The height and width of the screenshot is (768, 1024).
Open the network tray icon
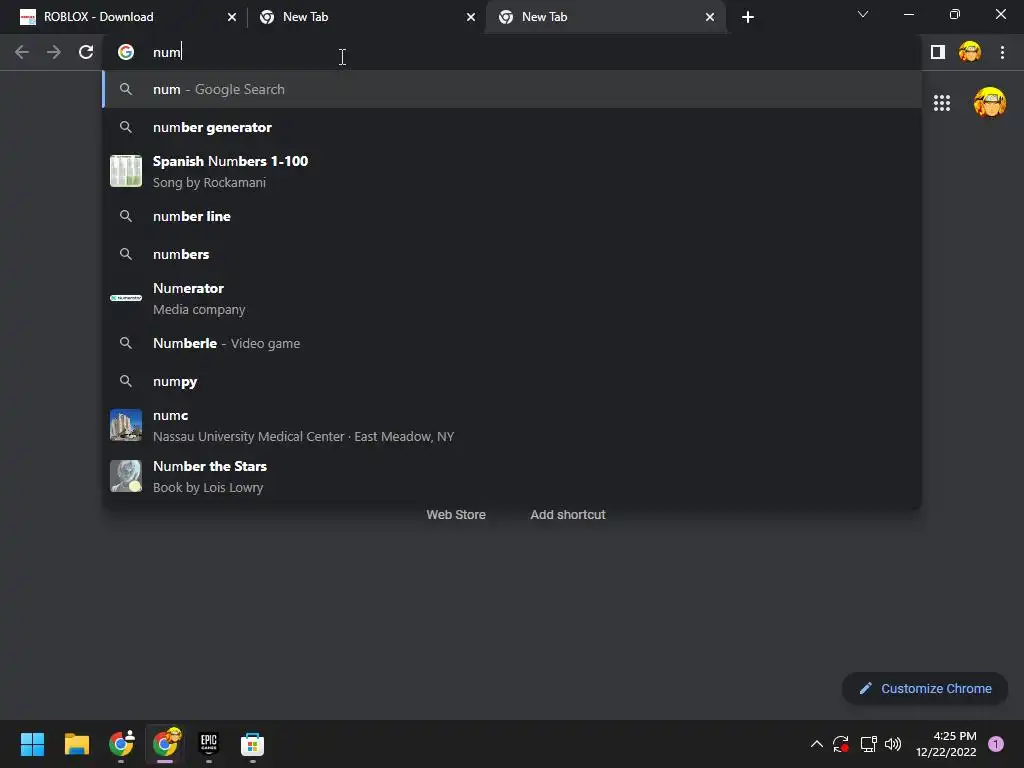click(x=868, y=744)
